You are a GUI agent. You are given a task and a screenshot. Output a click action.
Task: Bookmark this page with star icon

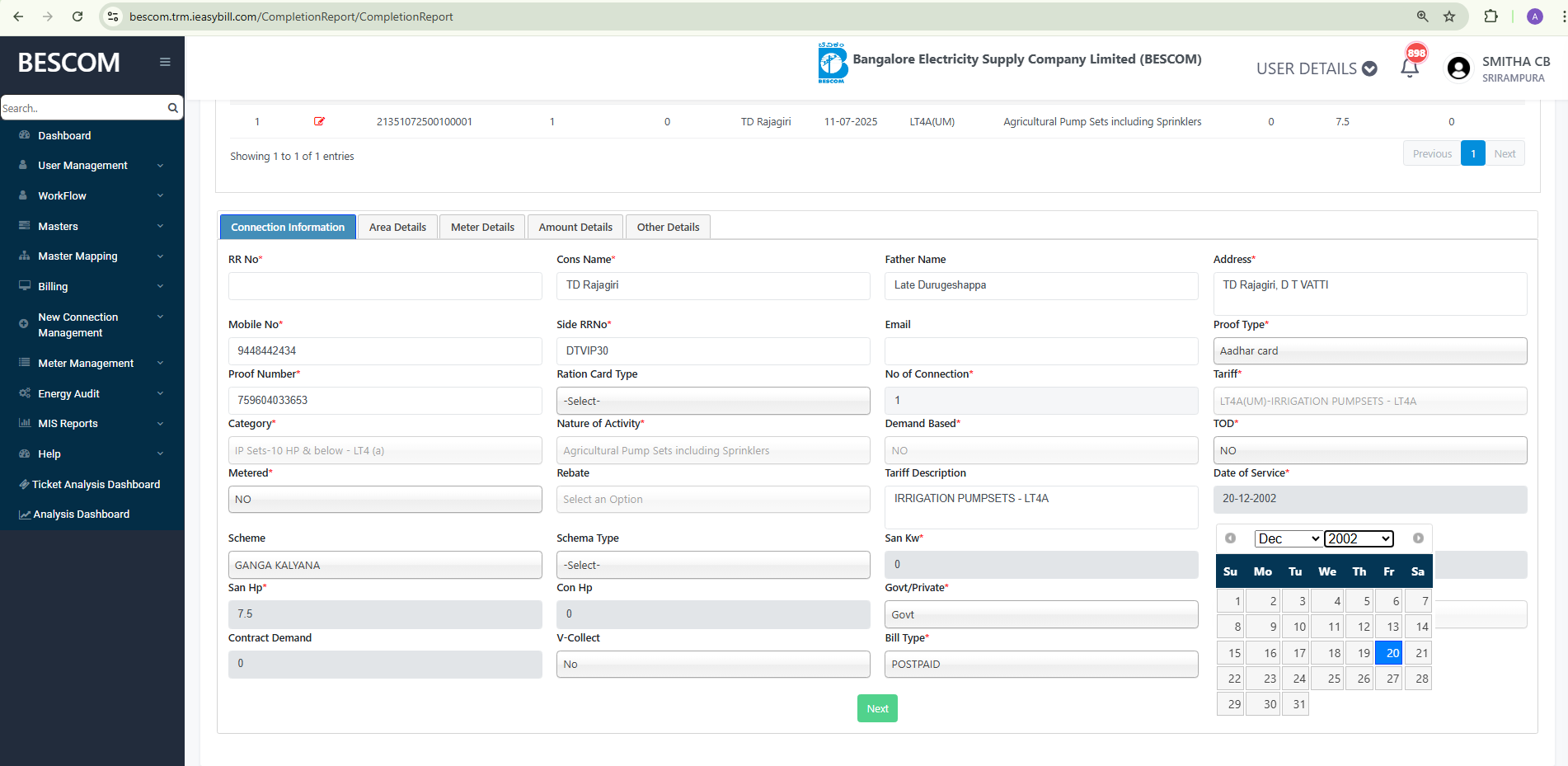click(1449, 16)
